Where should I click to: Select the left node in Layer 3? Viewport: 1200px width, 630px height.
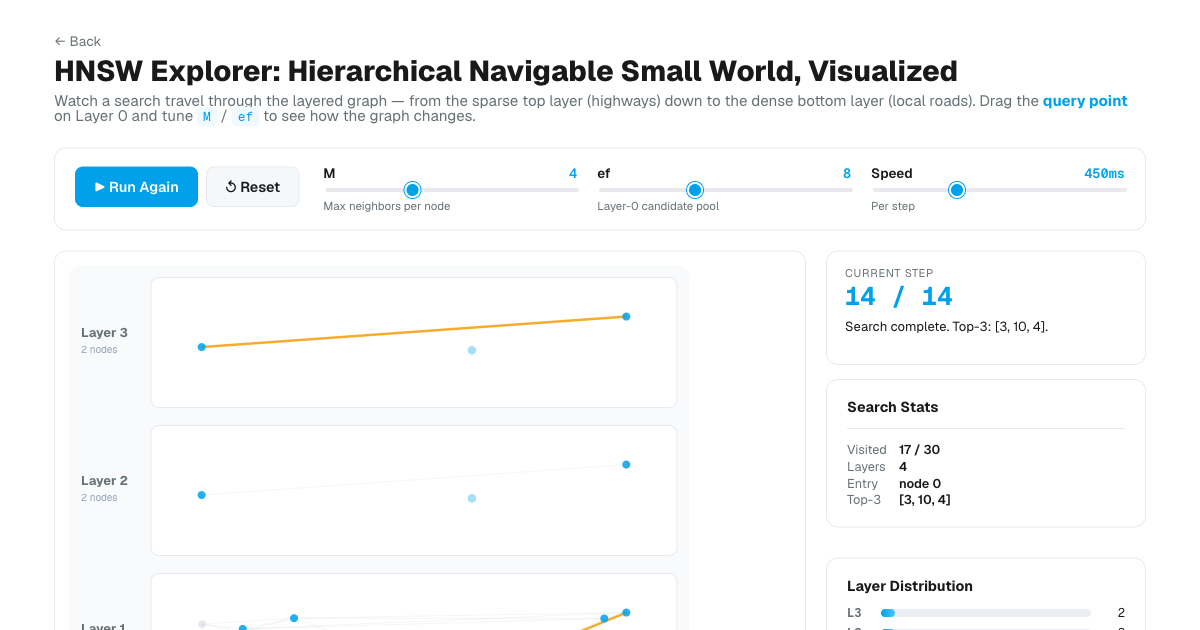pyautogui.click(x=202, y=347)
